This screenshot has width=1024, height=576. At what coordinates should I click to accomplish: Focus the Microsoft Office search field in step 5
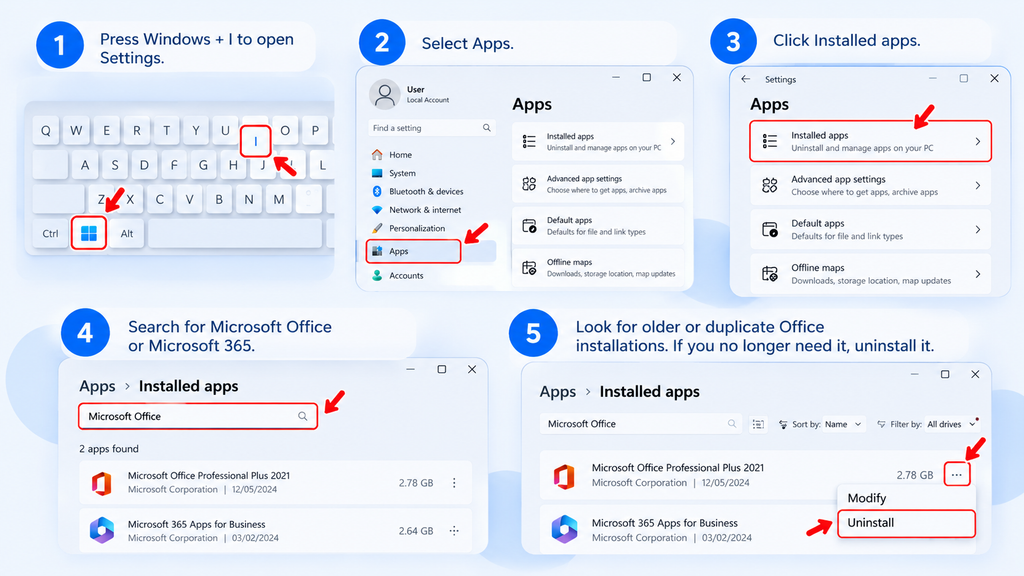coord(640,424)
